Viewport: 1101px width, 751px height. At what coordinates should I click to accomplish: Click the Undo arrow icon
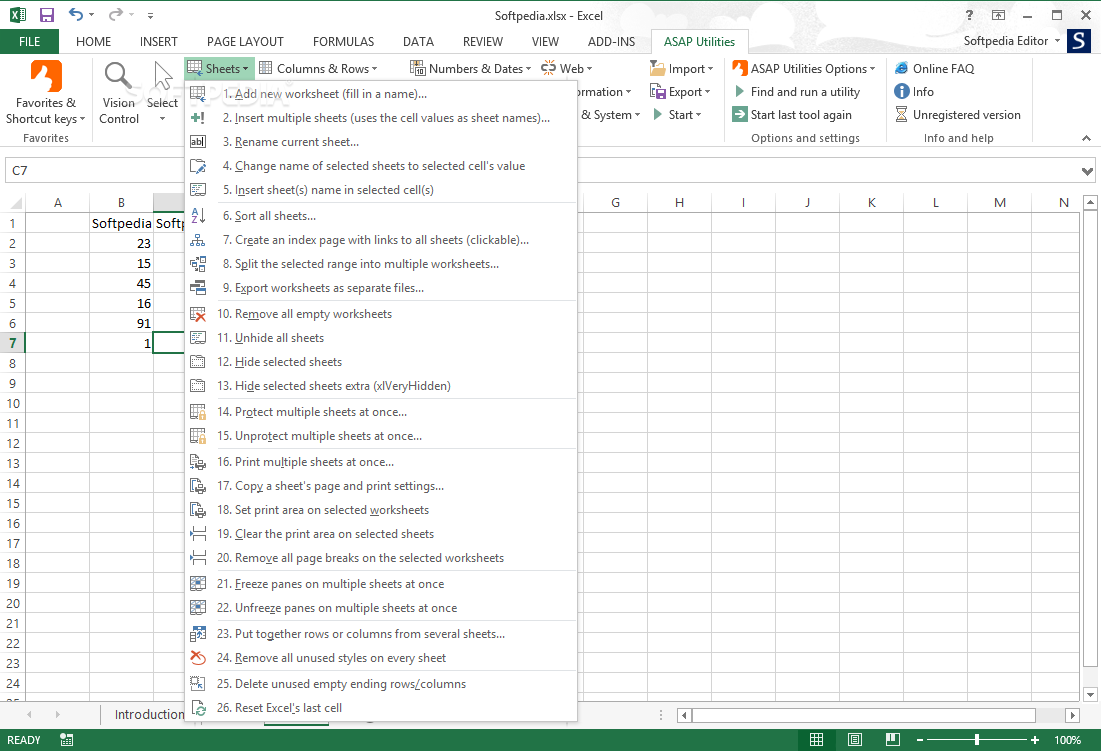click(x=76, y=15)
